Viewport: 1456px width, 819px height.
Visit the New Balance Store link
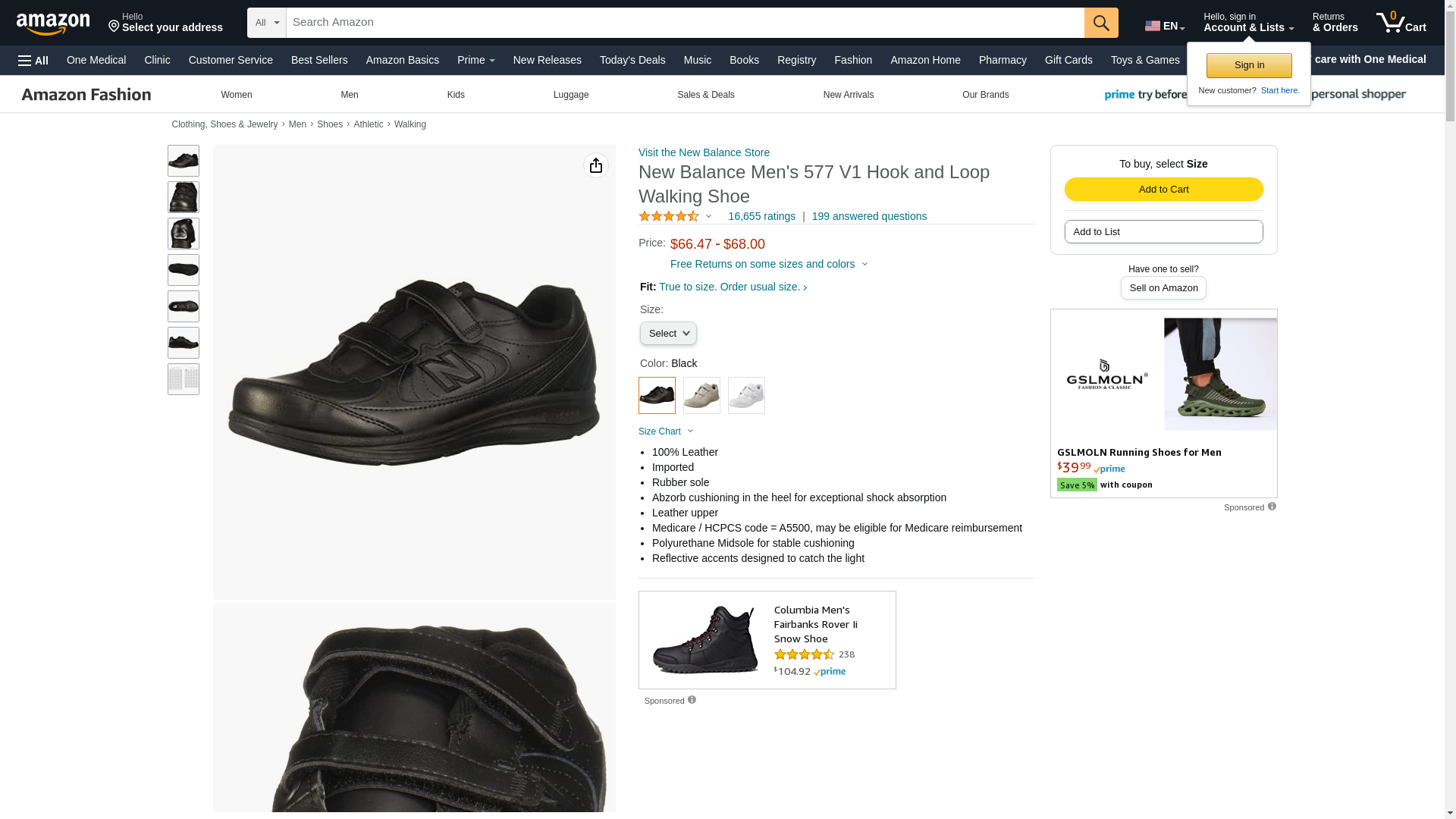(704, 152)
